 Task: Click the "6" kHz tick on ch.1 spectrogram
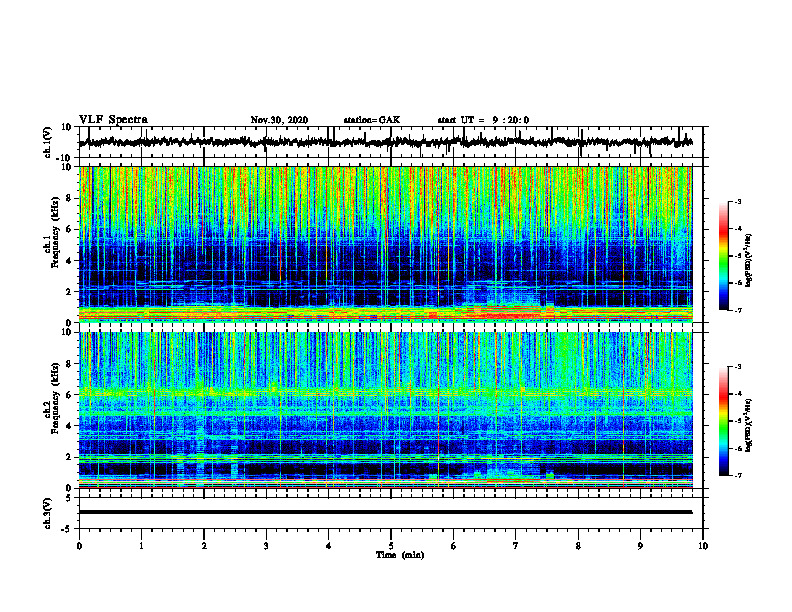(69, 230)
